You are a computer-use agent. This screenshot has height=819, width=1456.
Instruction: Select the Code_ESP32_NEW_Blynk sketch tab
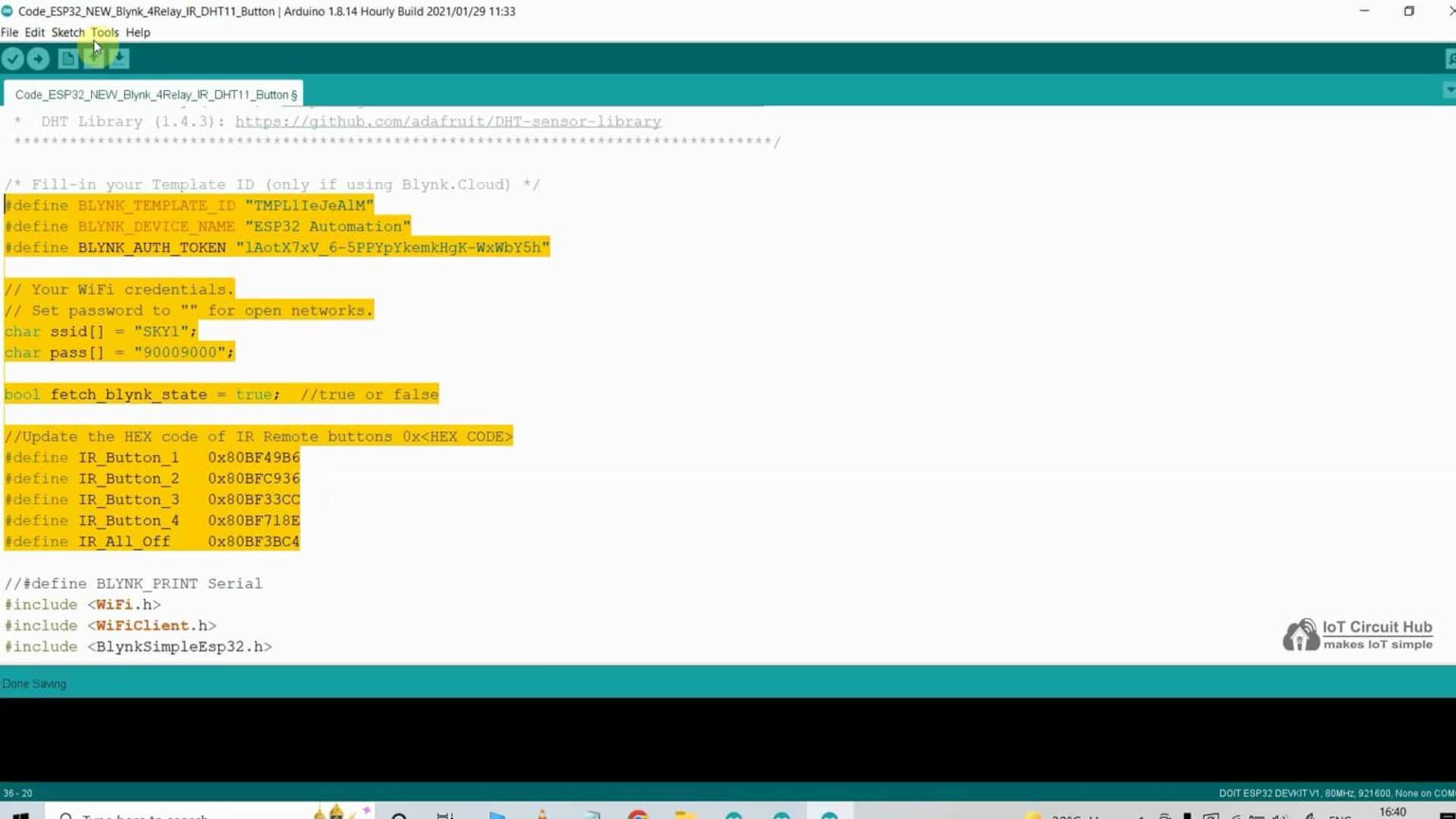pos(155,95)
